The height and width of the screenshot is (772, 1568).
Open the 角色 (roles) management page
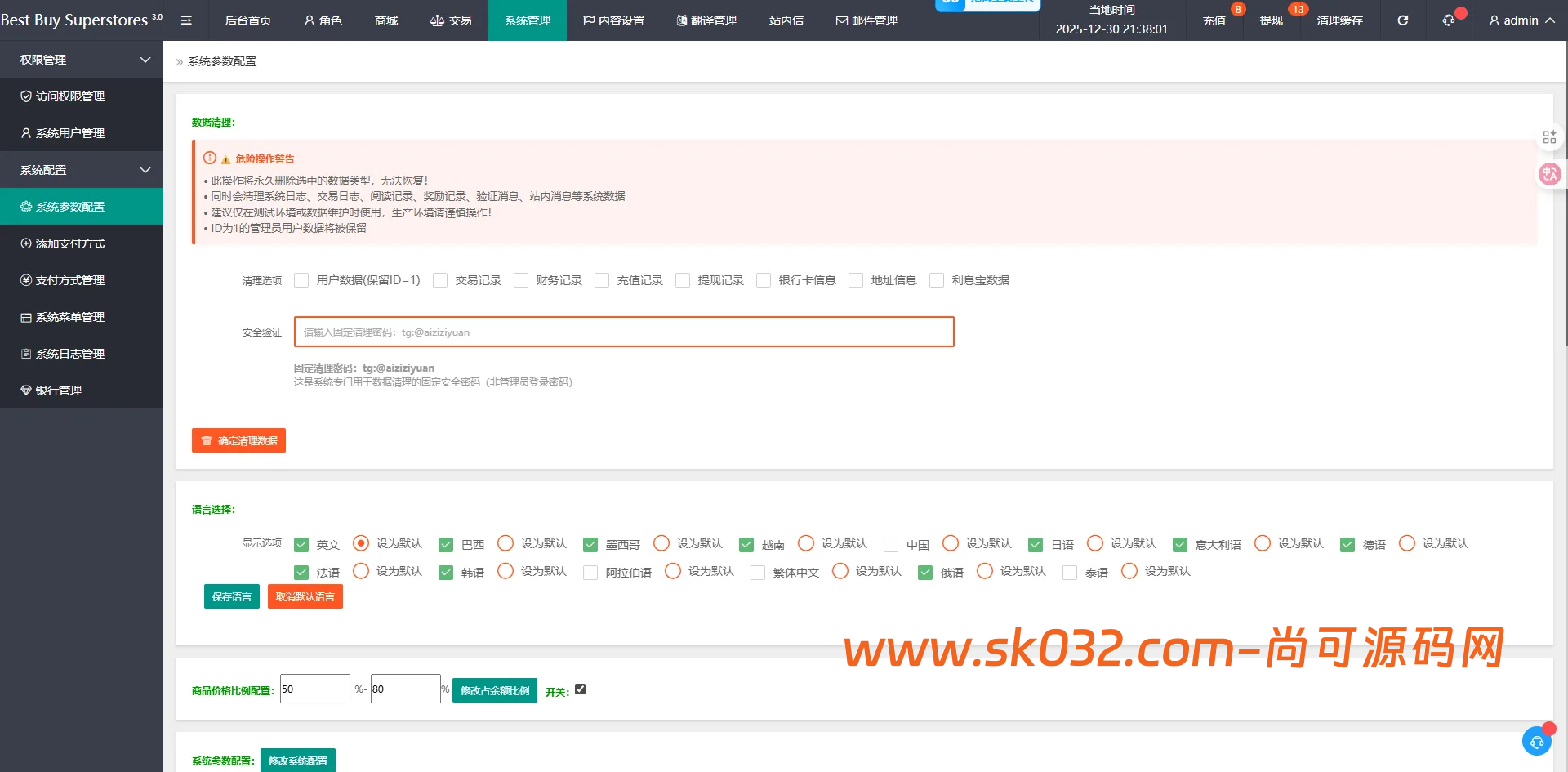(323, 20)
